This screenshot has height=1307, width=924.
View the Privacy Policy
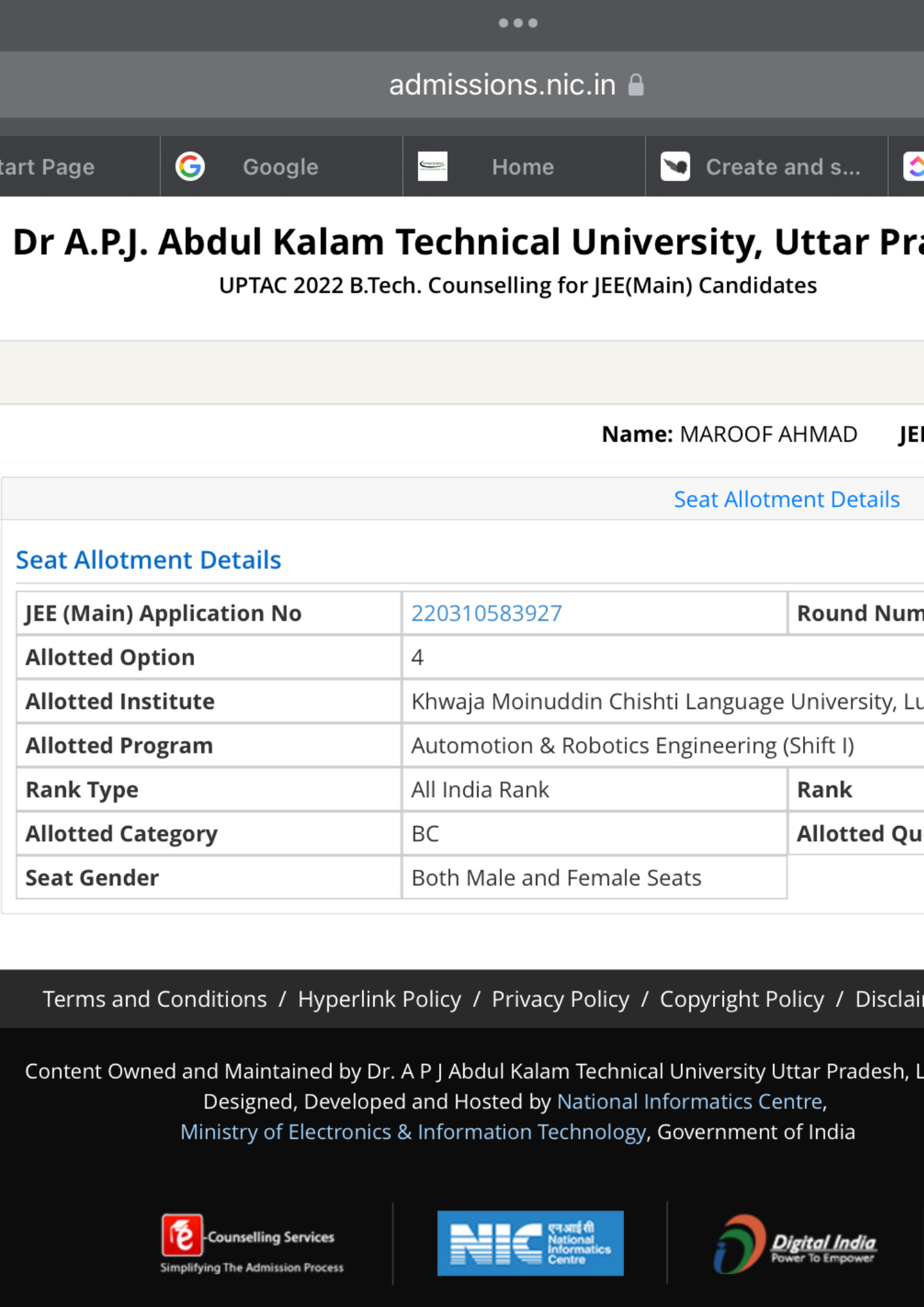pyautogui.click(x=559, y=999)
